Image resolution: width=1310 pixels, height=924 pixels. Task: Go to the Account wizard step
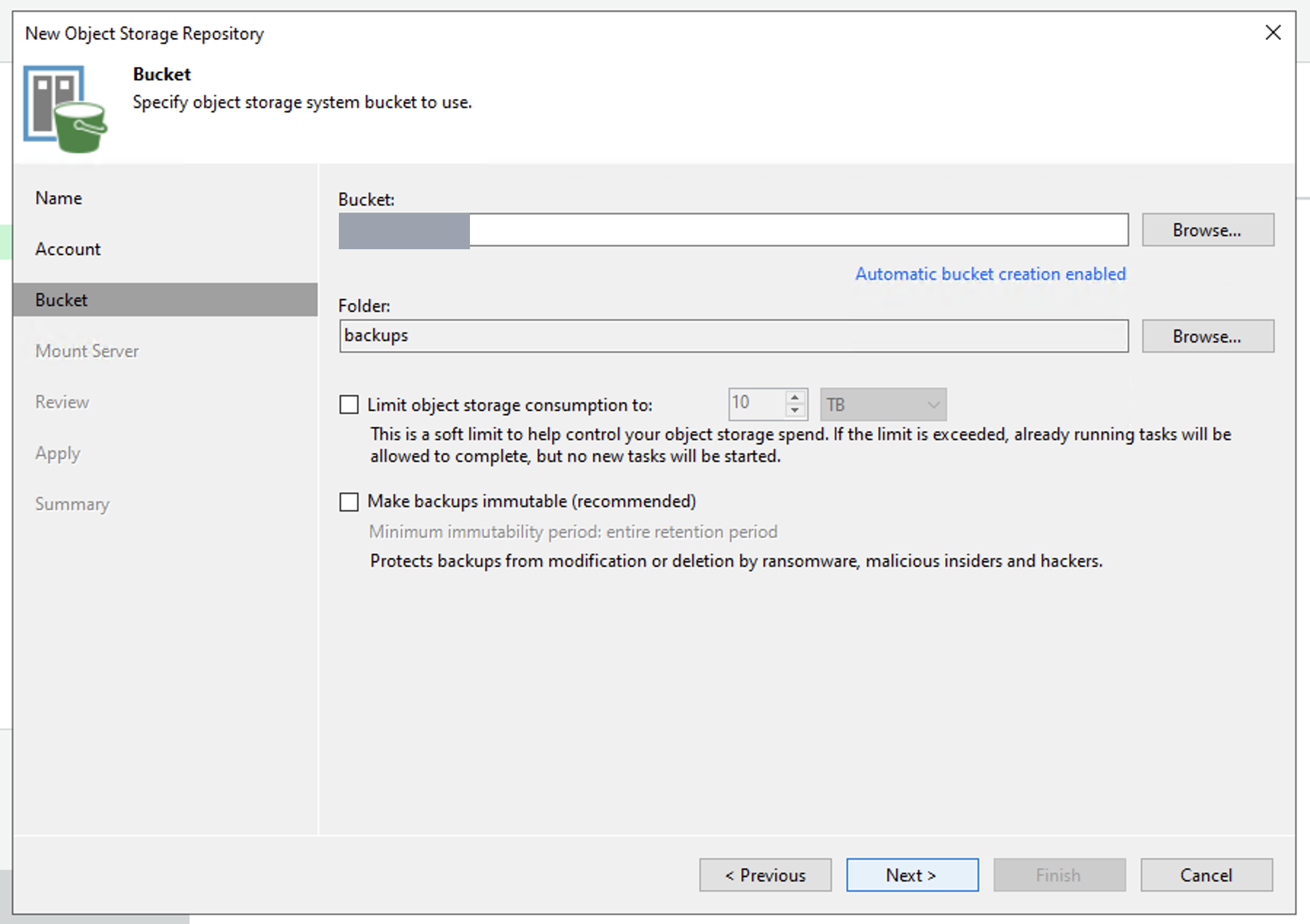(68, 249)
